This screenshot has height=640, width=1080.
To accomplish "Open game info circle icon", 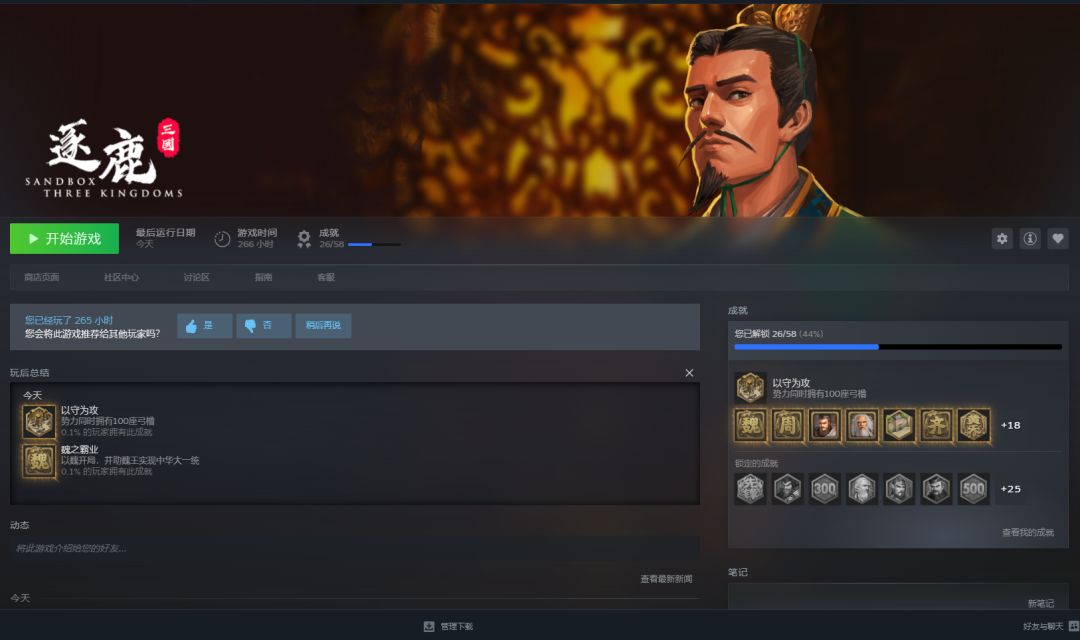I will tap(1030, 238).
